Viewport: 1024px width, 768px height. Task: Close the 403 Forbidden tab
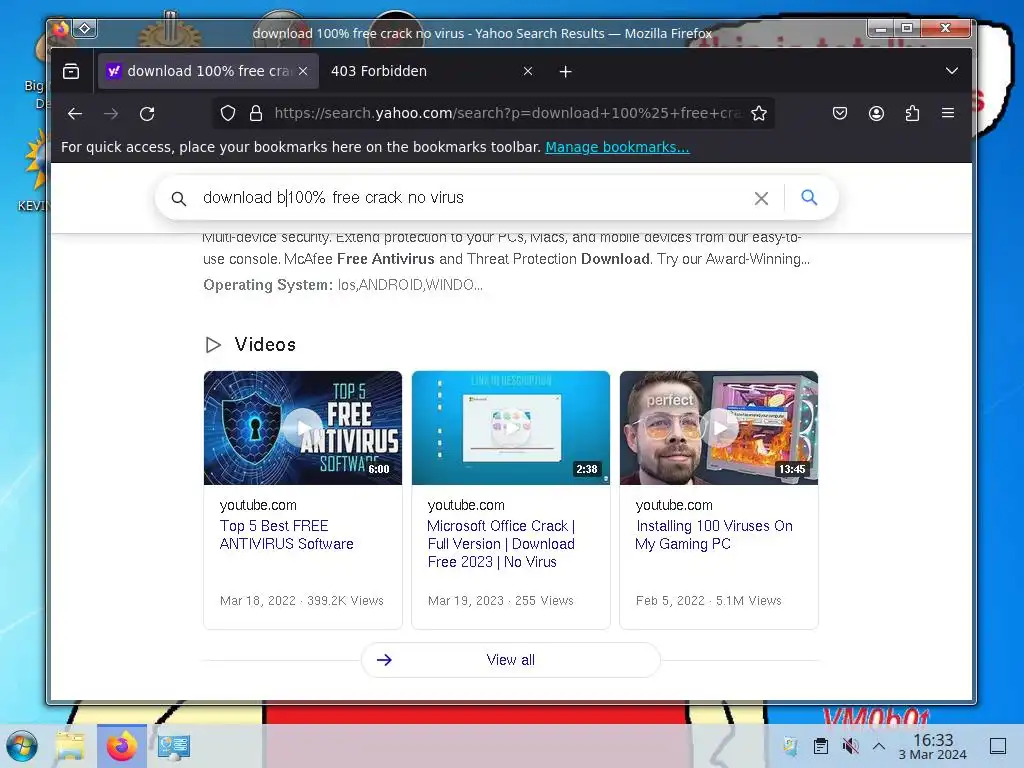[x=528, y=71]
